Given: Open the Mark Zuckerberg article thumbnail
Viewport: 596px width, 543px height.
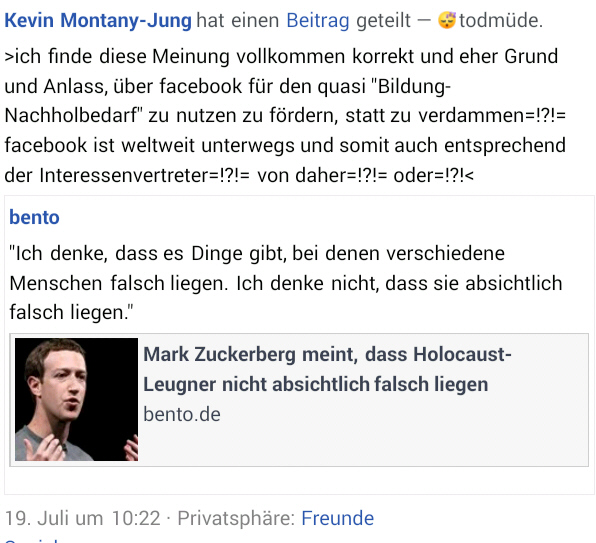Looking at the screenshot, I should click(x=76, y=399).
